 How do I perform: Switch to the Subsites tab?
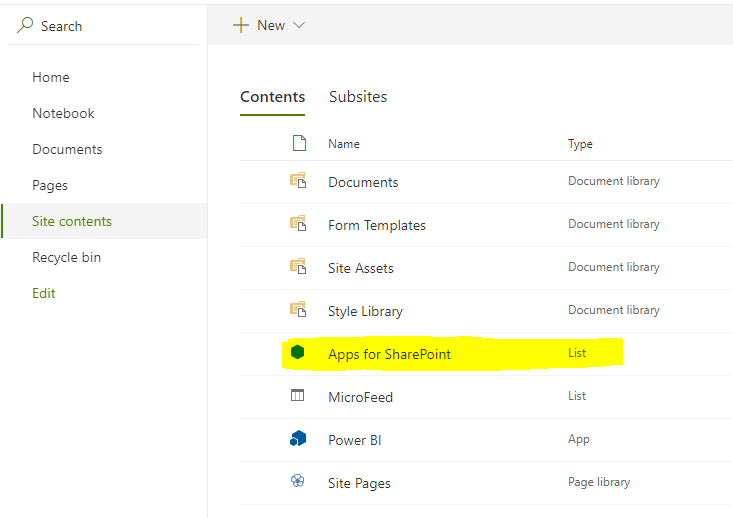[358, 97]
